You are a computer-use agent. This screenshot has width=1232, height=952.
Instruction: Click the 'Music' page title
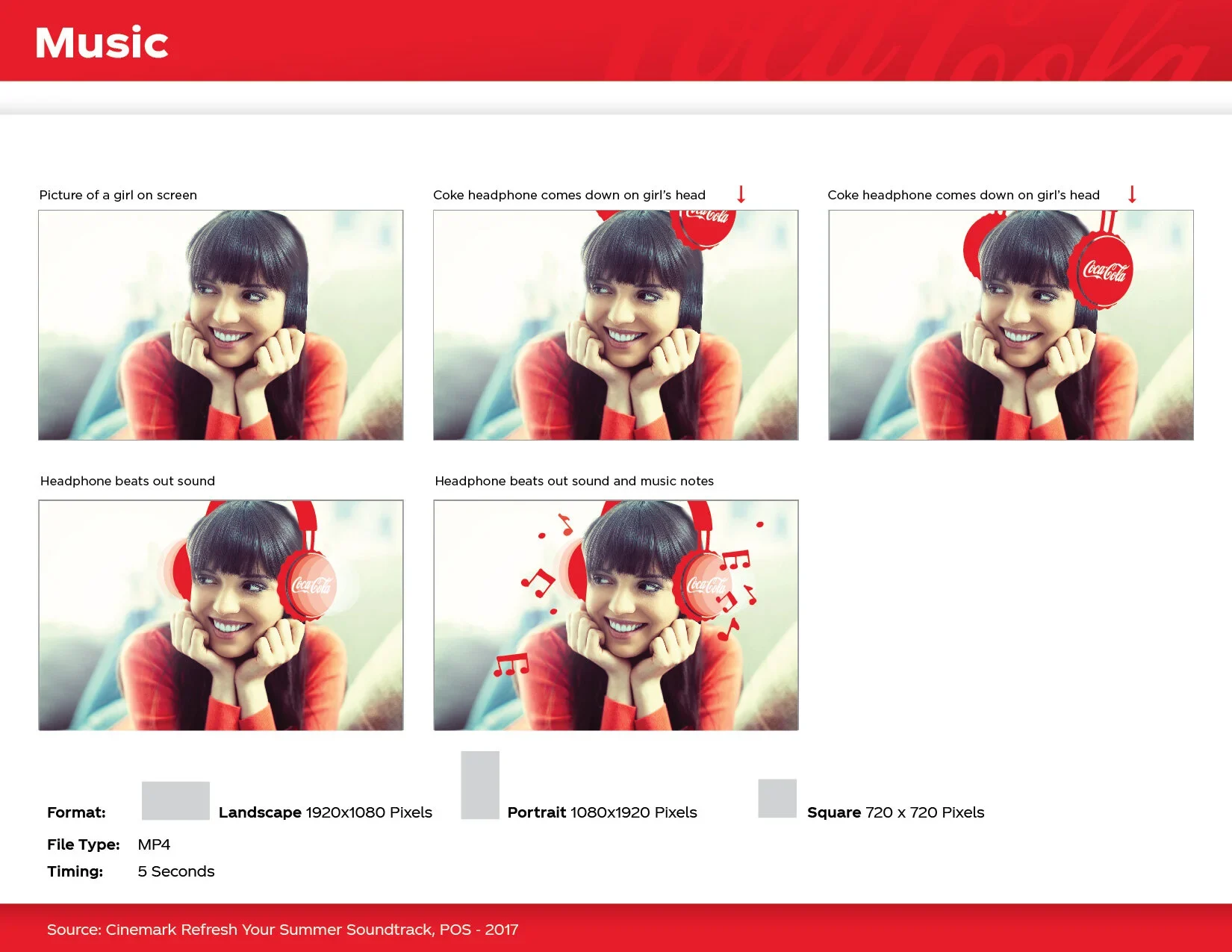coord(102,43)
